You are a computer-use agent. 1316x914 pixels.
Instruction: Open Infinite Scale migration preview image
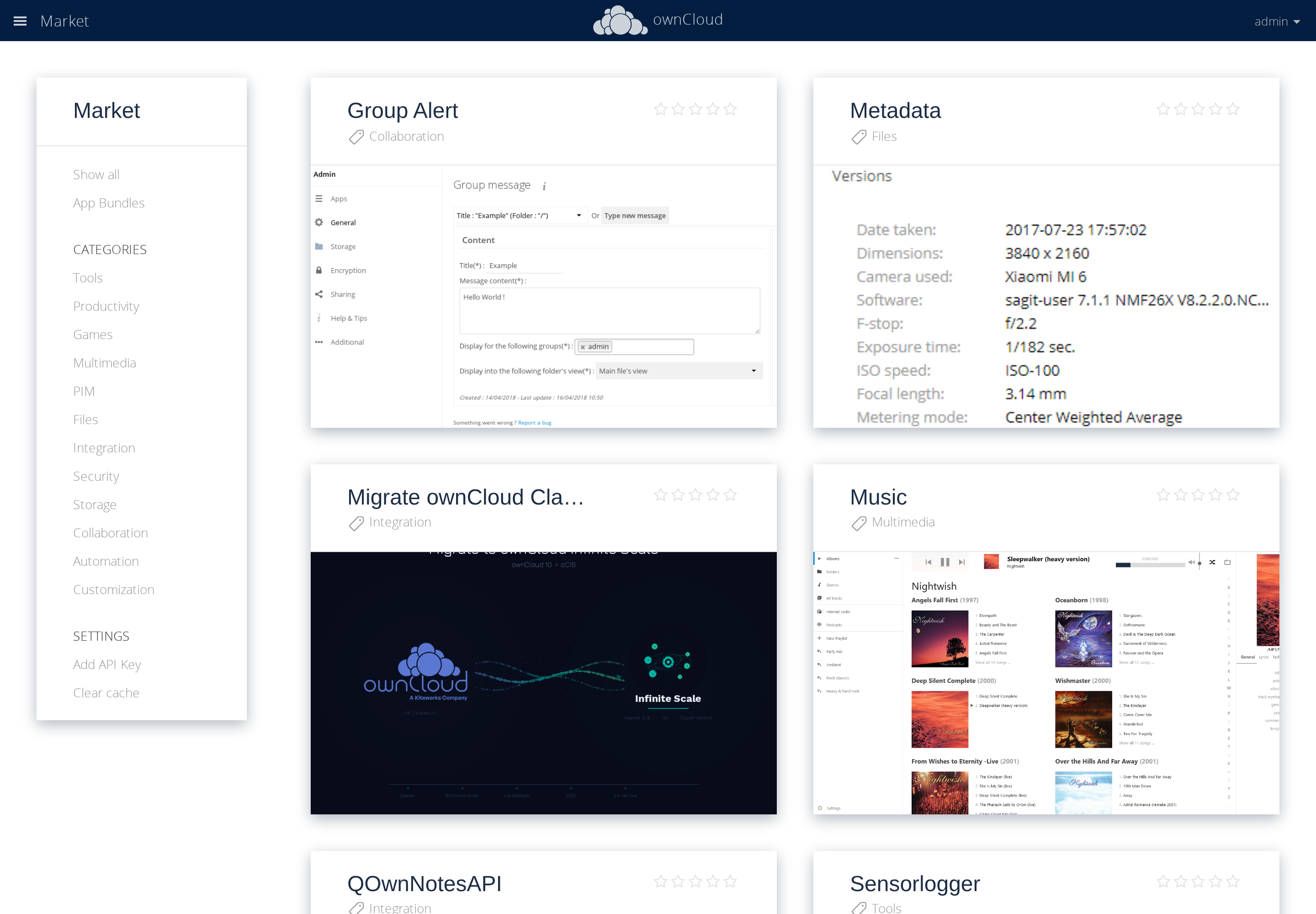point(543,683)
